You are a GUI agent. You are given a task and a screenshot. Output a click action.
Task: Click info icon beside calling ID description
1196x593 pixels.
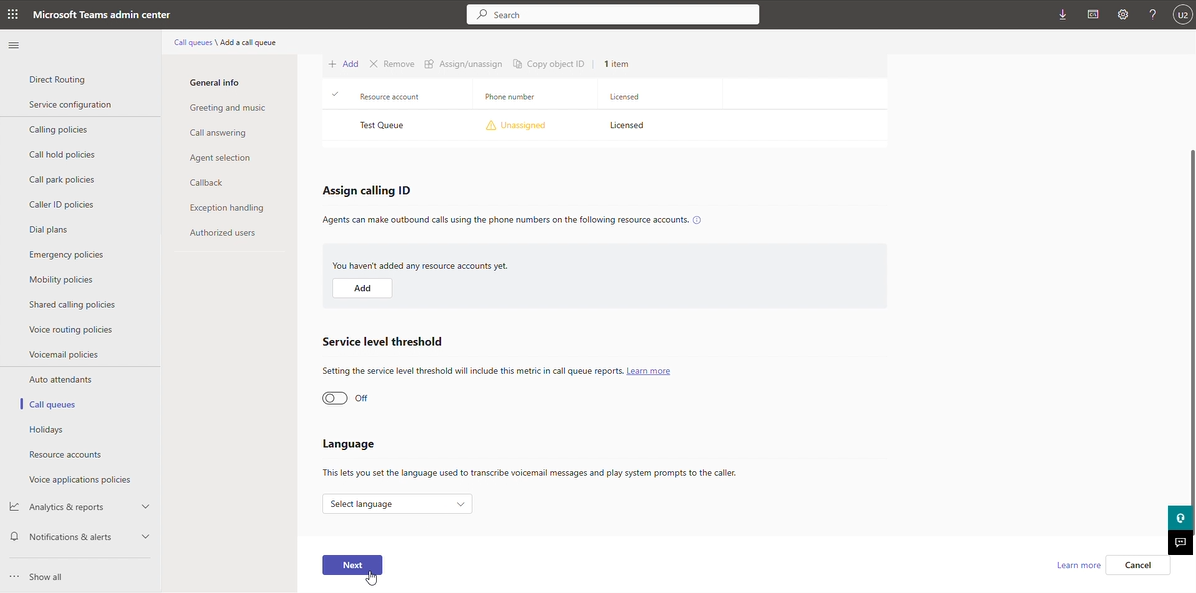[696, 220]
